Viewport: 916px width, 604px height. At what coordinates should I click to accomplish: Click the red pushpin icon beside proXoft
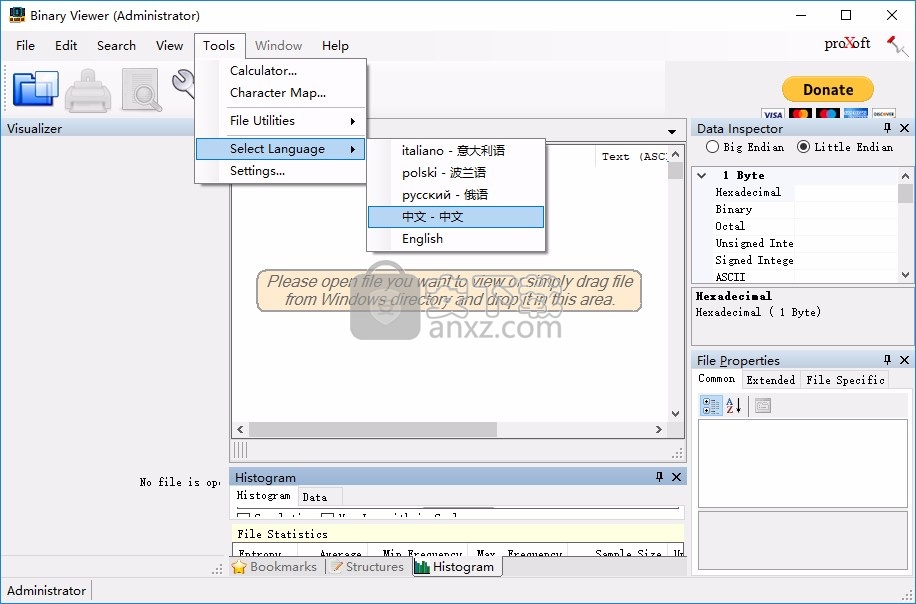896,46
